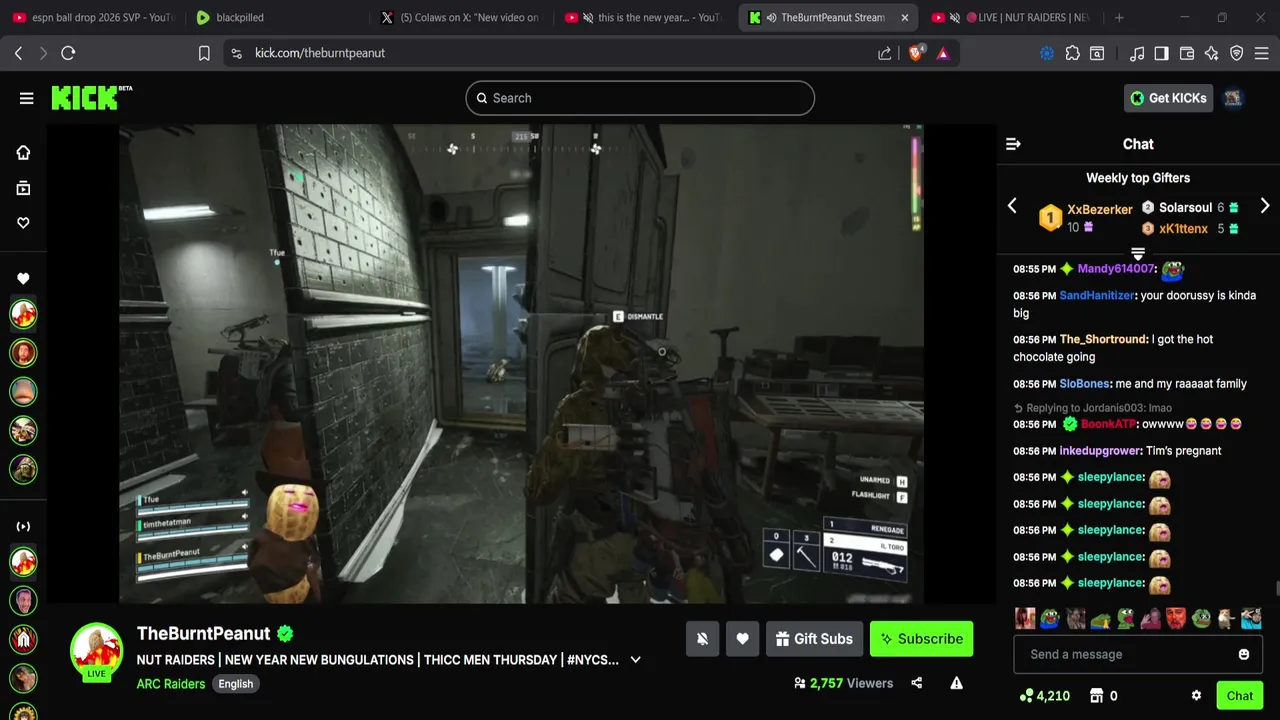Viewport: 1280px width, 720px height.
Task: Unfollow channel with heart button
Action: click(742, 639)
